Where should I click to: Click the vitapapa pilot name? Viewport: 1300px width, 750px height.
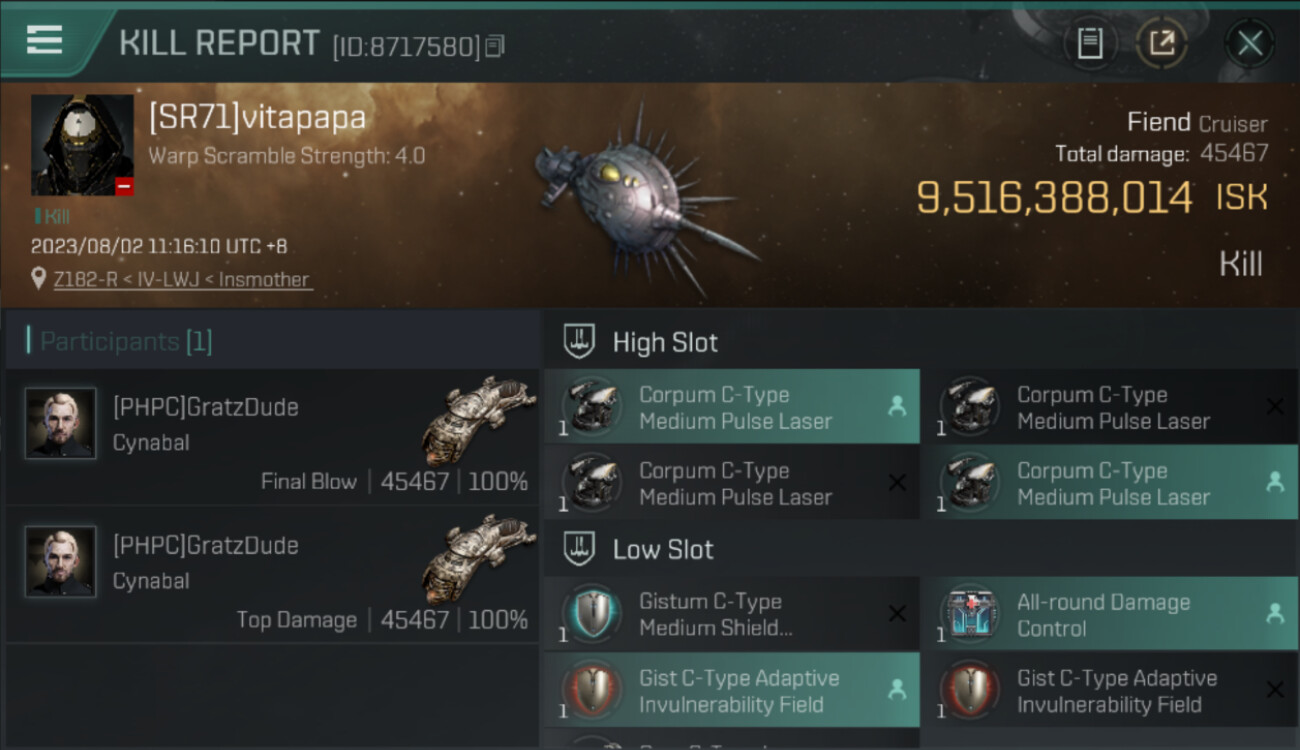coord(257,118)
